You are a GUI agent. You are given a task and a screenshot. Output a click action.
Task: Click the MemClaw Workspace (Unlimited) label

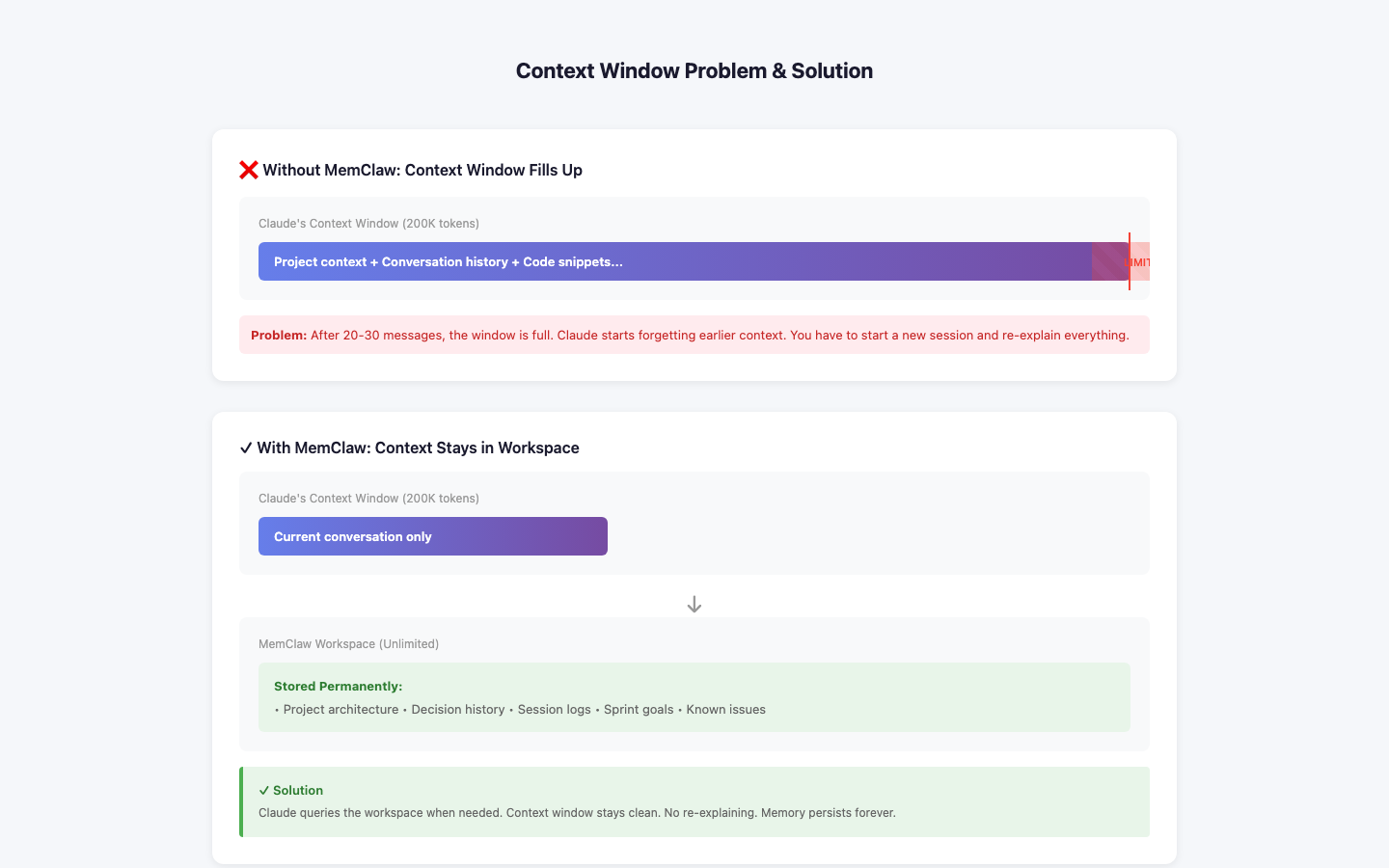(x=348, y=644)
